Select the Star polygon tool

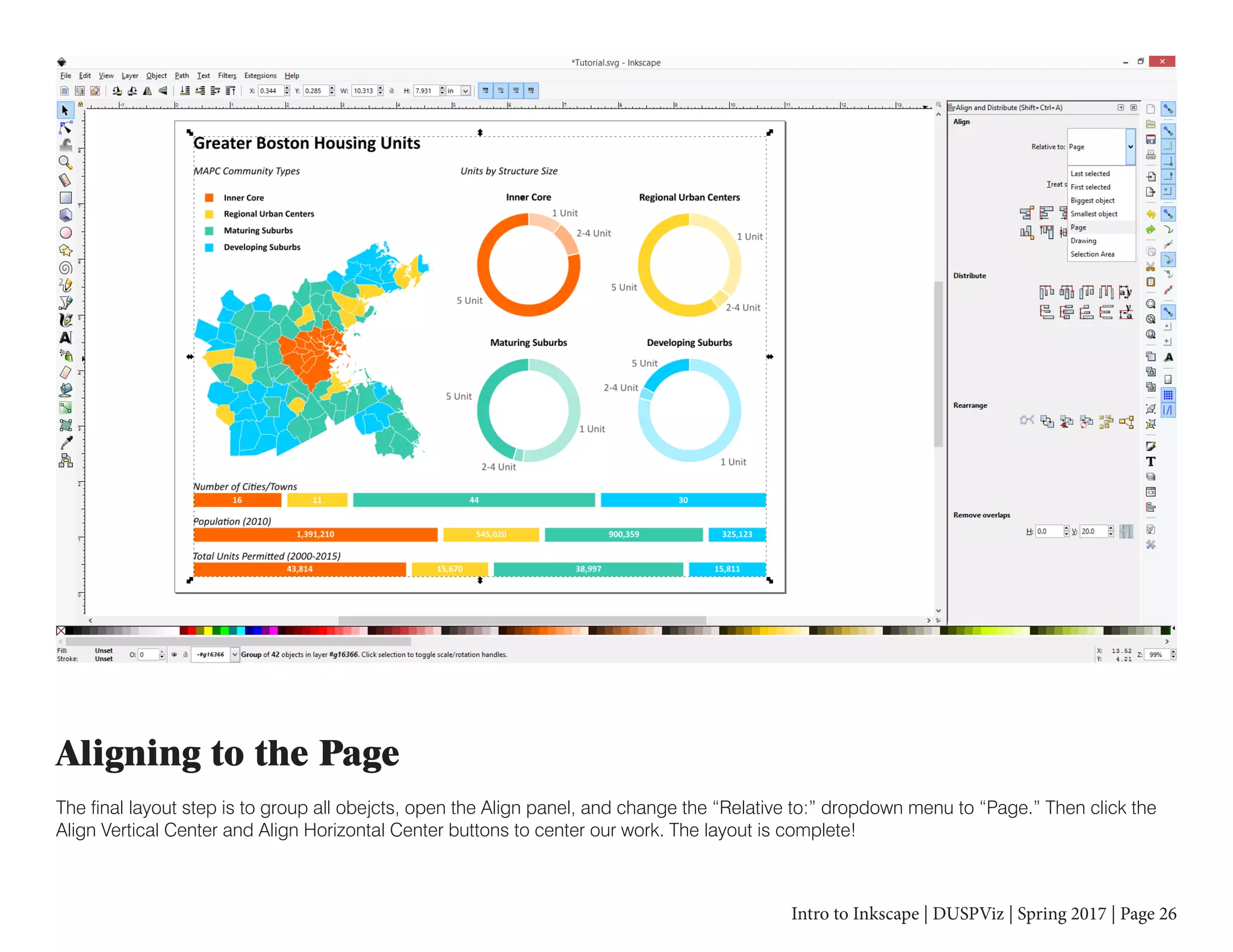pos(65,250)
